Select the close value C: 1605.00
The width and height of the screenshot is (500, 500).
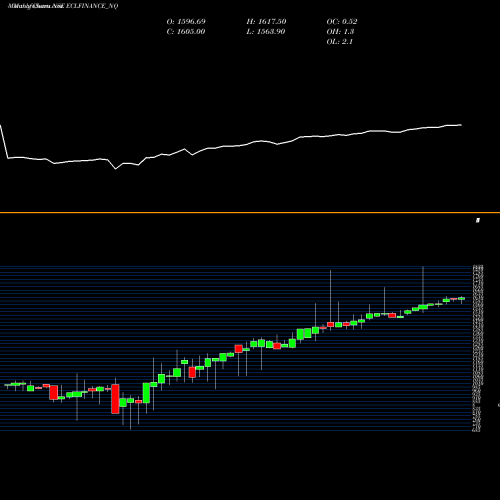pyautogui.click(x=186, y=31)
